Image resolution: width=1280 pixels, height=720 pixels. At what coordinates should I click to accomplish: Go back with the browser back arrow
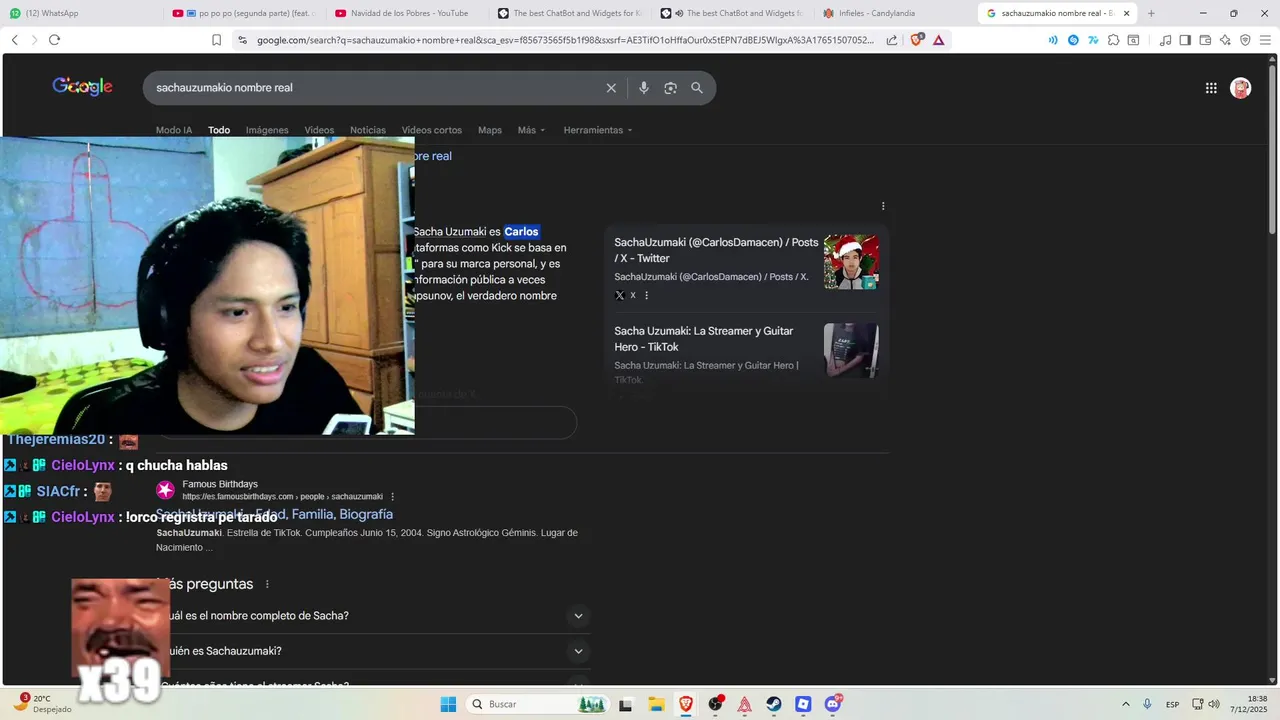tap(14, 40)
